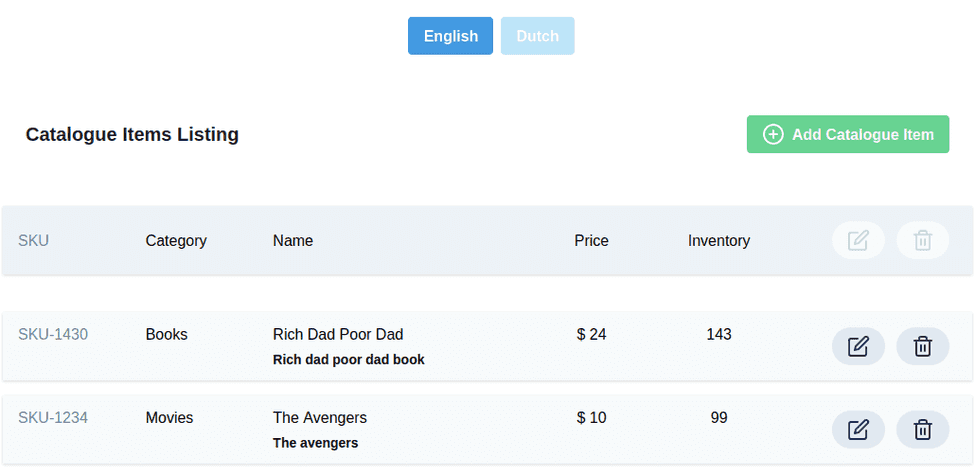
Task: Select the Rich Dad Poor Dad name
Action: (x=338, y=334)
